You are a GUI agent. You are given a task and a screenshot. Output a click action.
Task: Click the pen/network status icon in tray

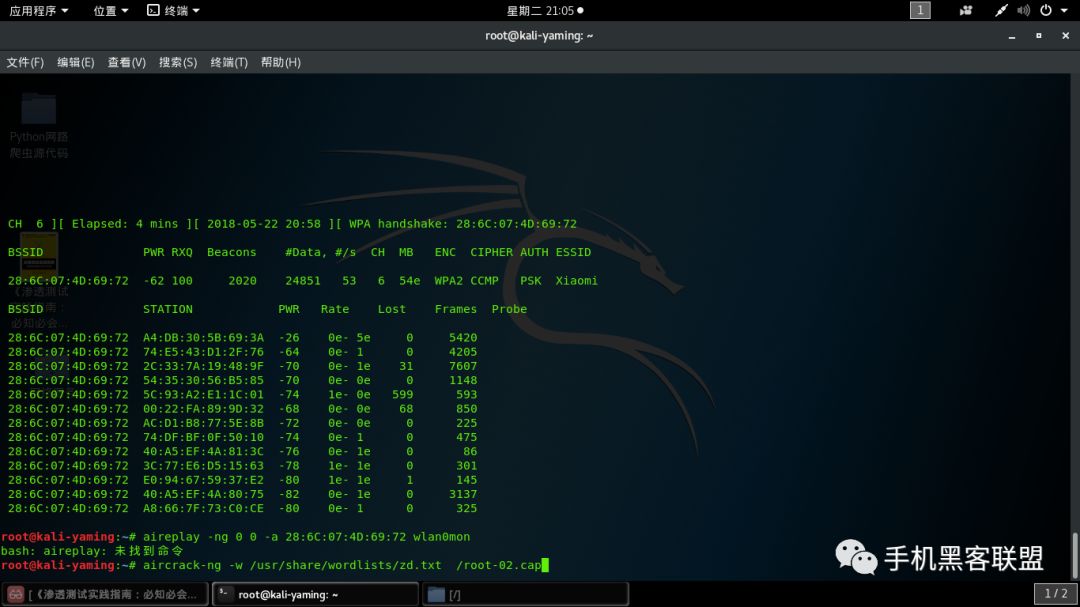[x=1001, y=10]
